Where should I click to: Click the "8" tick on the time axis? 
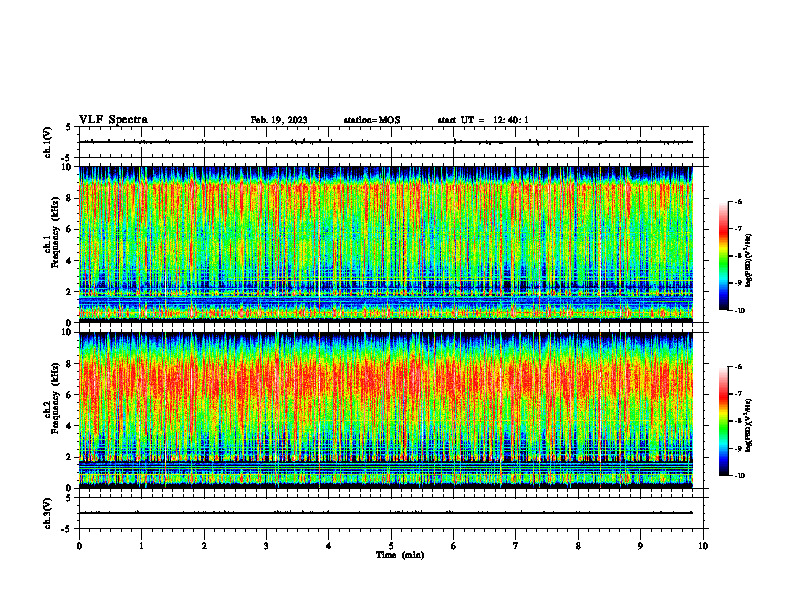click(578, 546)
